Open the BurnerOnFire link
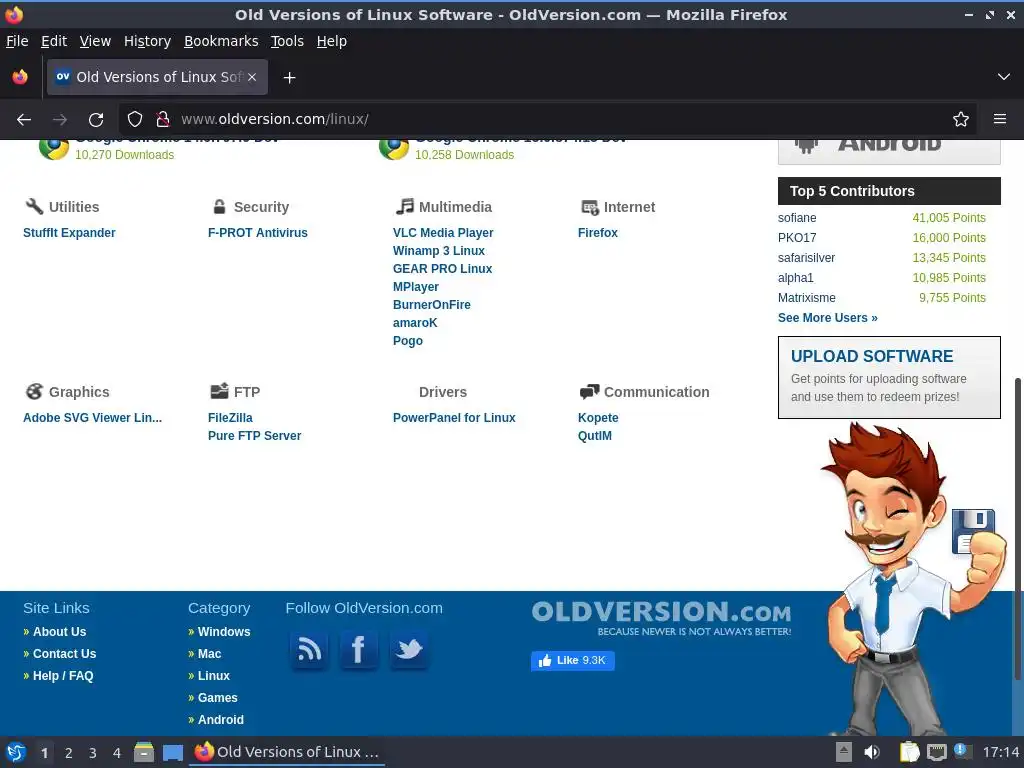 pyautogui.click(x=432, y=304)
